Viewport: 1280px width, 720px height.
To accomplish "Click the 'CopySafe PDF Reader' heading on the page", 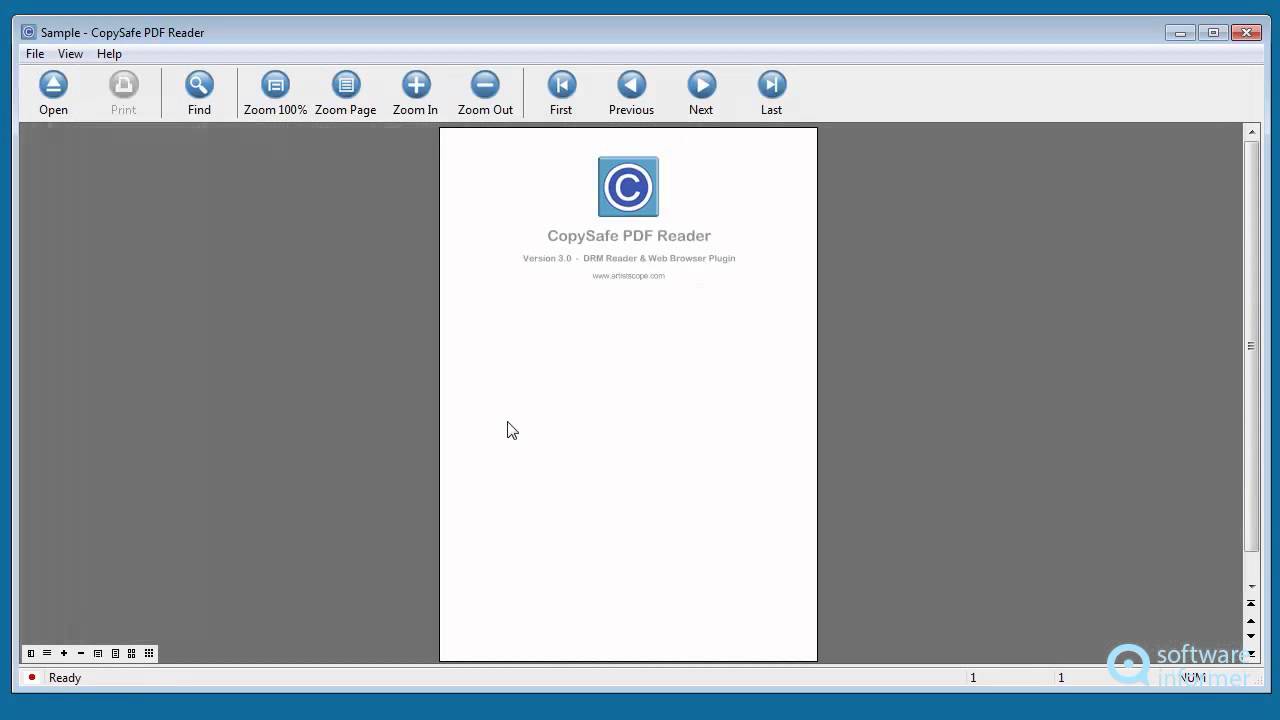I will pos(629,236).
